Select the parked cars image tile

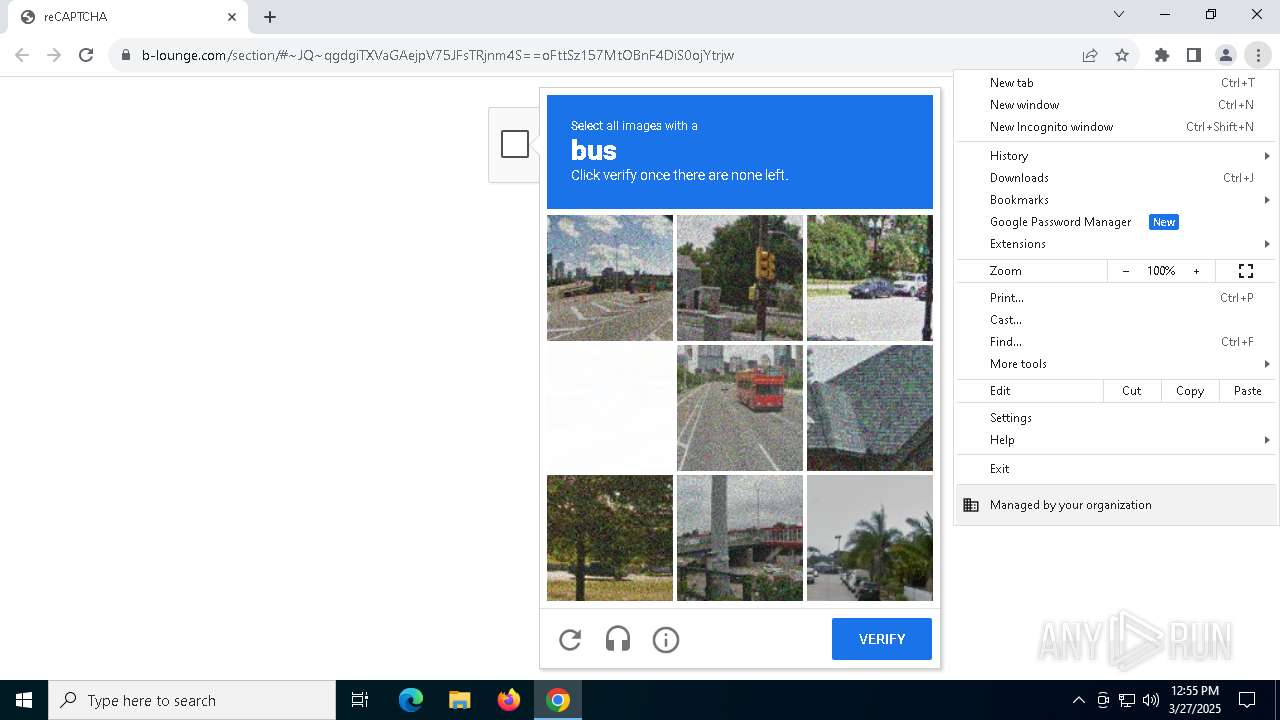click(x=870, y=278)
